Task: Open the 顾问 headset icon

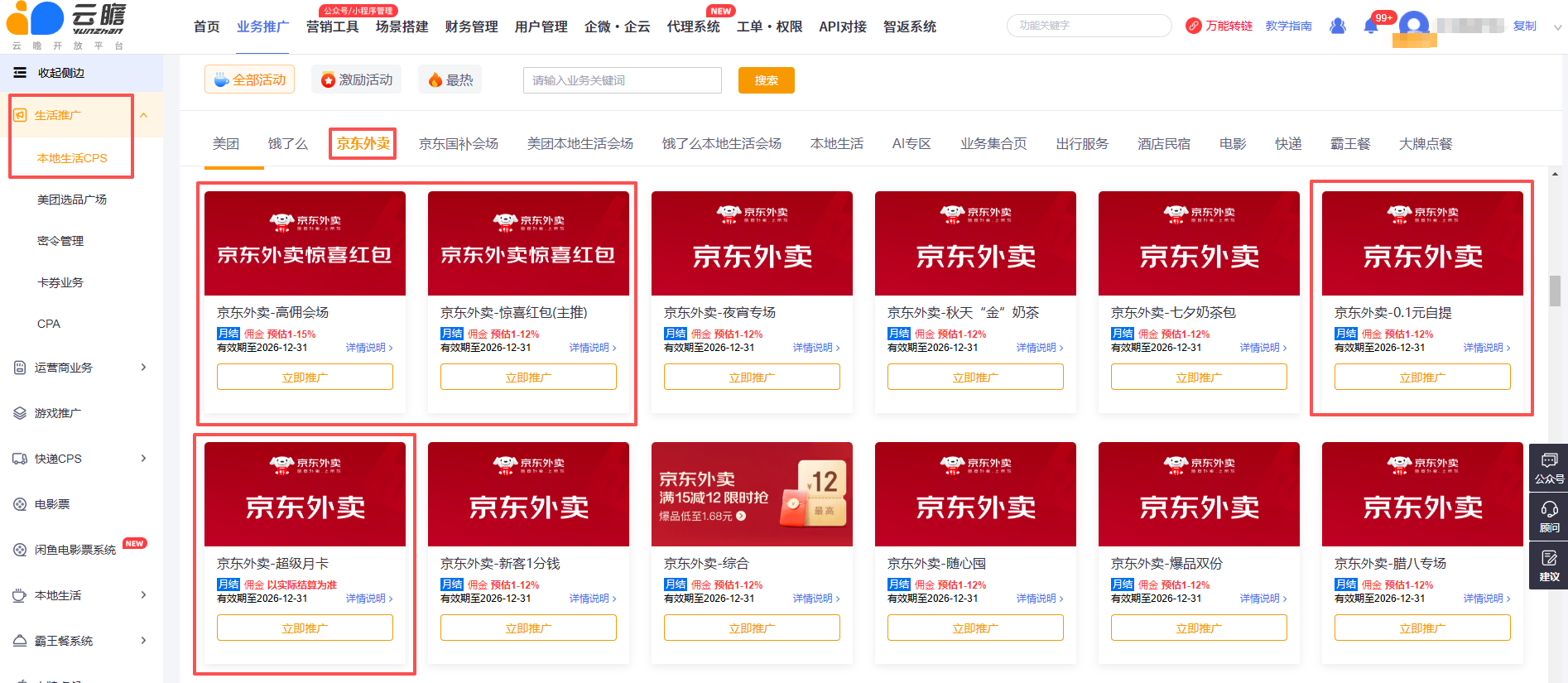Action: [x=1549, y=515]
